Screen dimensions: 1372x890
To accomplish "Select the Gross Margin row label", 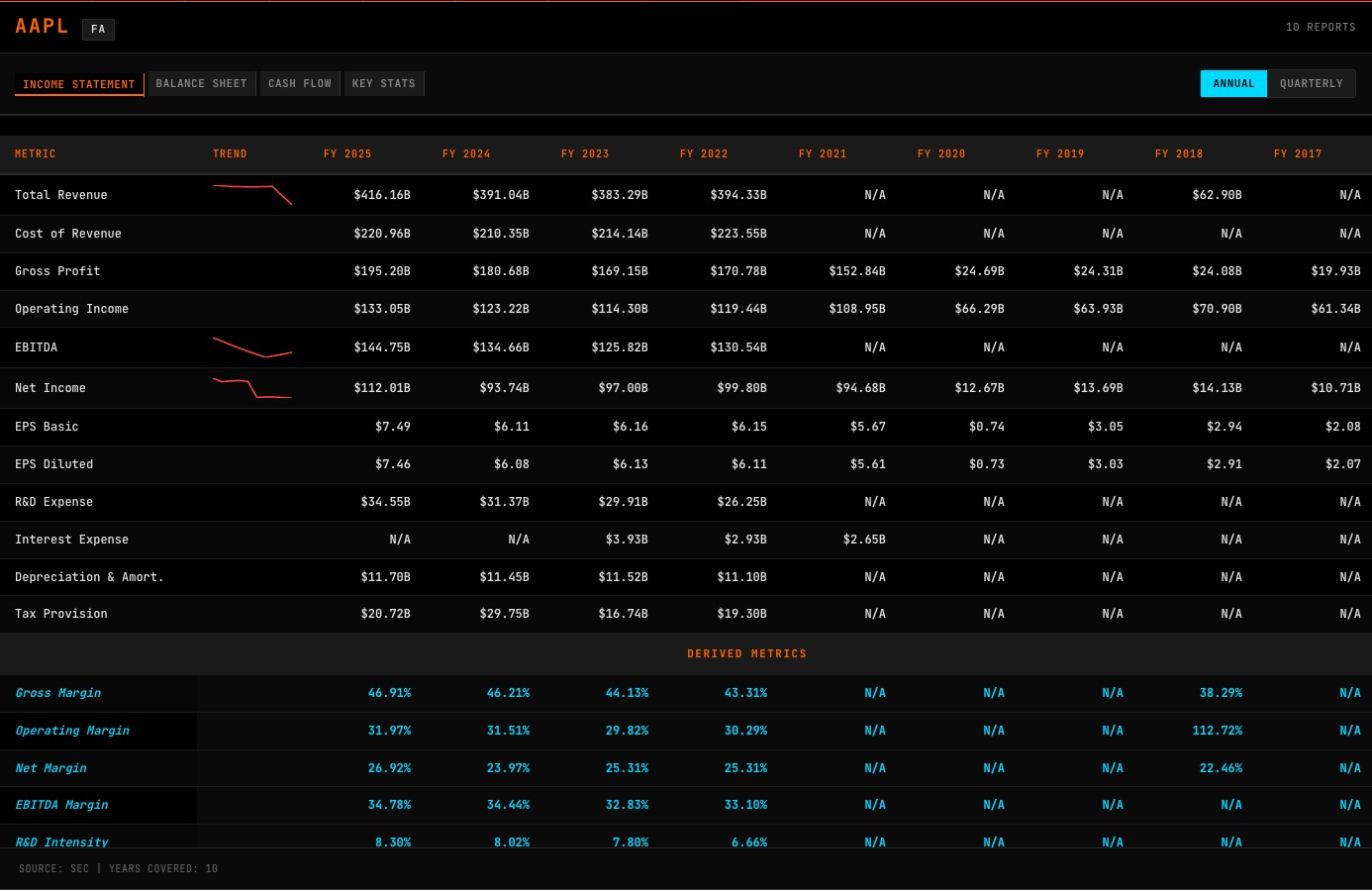I will (x=58, y=693).
